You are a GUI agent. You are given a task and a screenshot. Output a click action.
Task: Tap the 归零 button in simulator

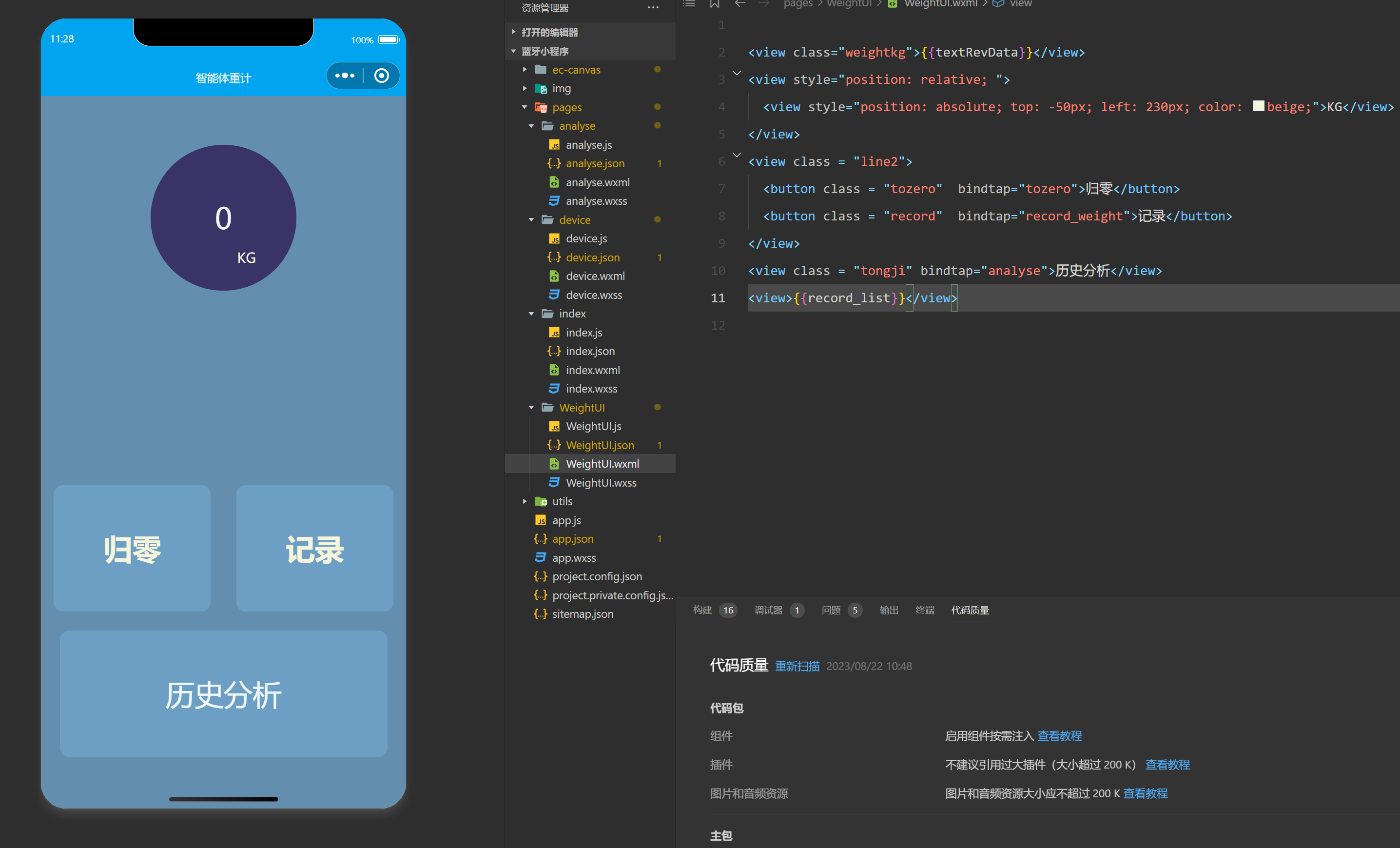[132, 548]
